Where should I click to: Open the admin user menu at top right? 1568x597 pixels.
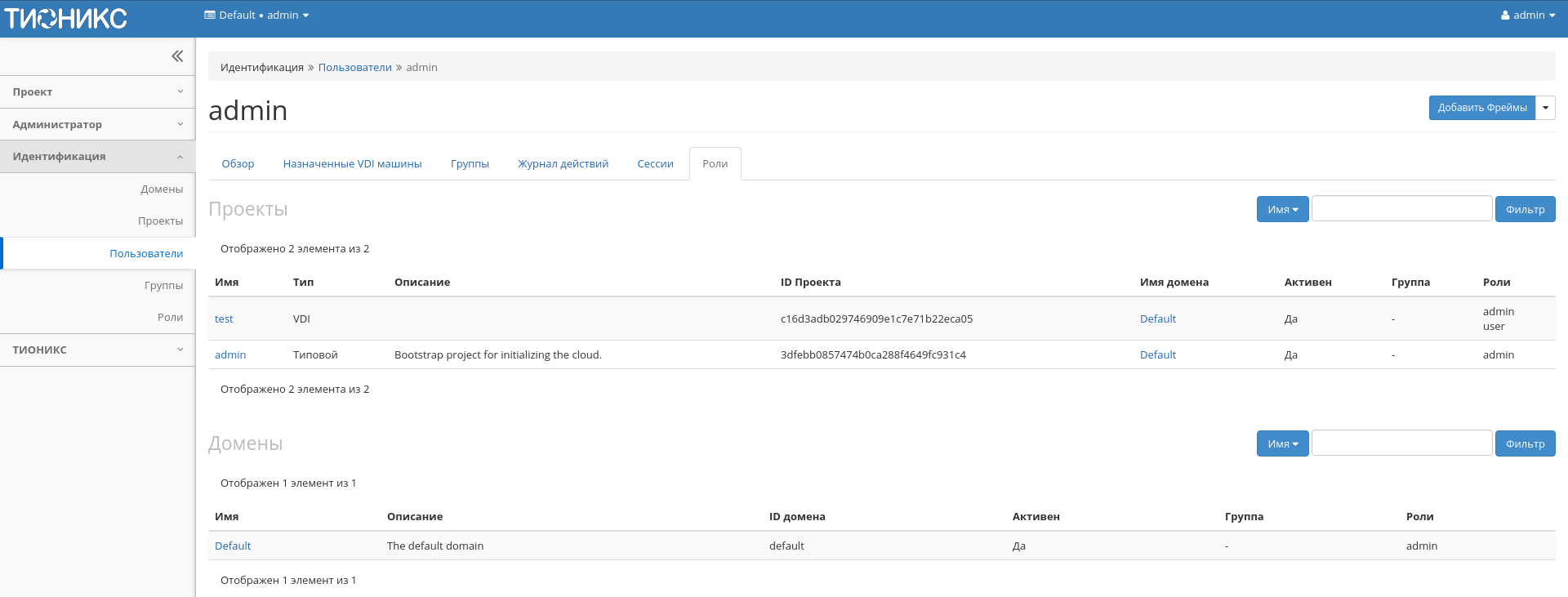coord(1527,16)
